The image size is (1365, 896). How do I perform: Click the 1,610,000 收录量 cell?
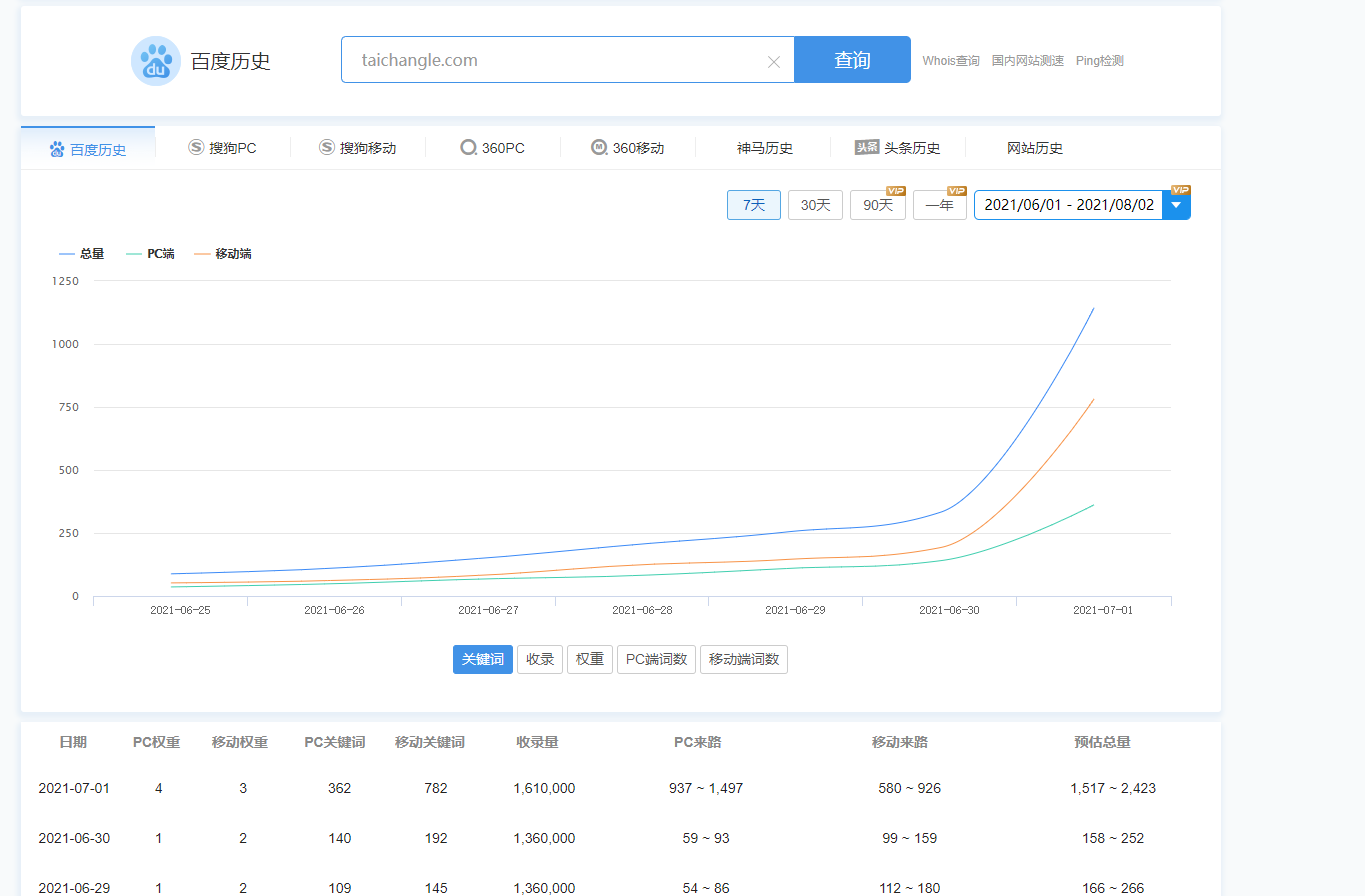click(544, 788)
